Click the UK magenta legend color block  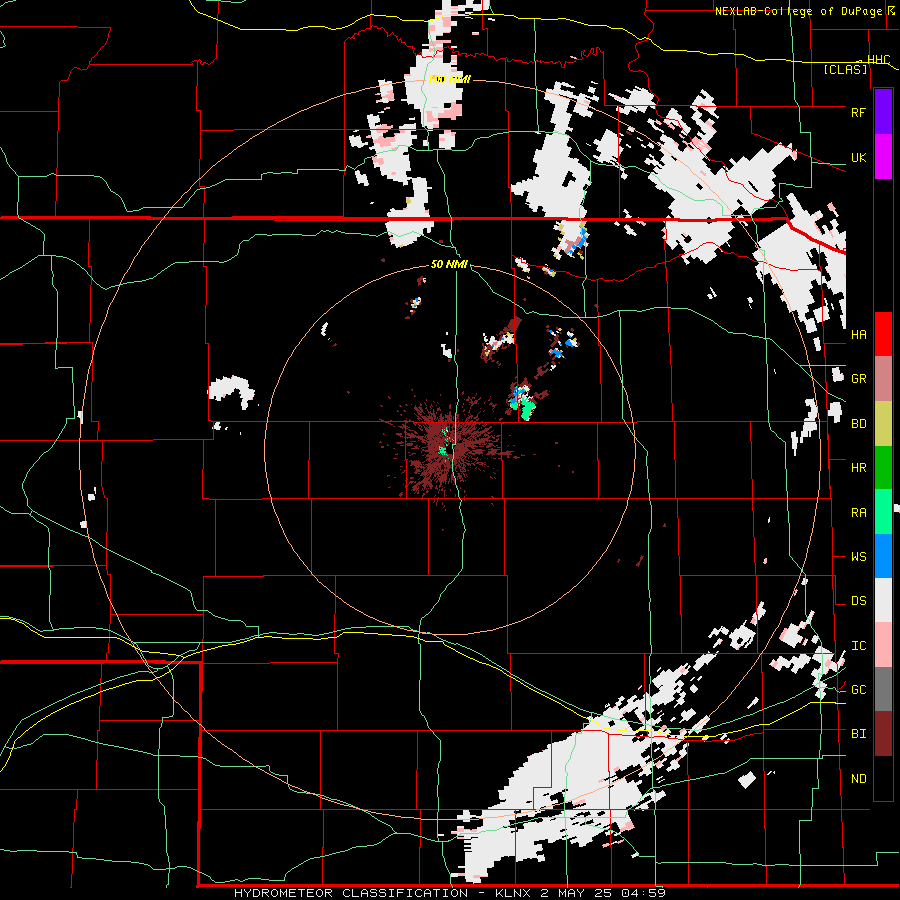pos(883,157)
